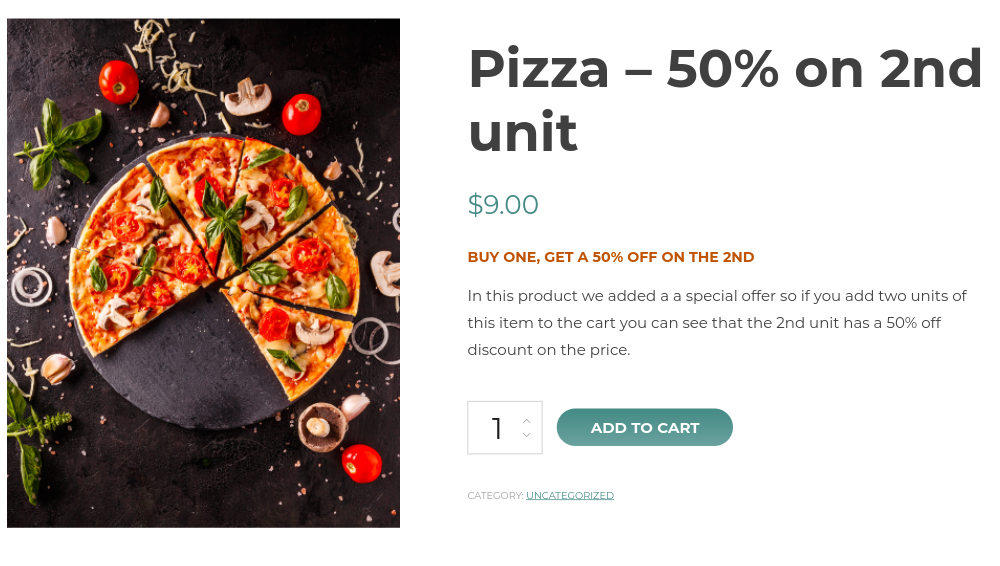Click the "Category:" label text
The image size is (1000, 566).
pos(495,496)
